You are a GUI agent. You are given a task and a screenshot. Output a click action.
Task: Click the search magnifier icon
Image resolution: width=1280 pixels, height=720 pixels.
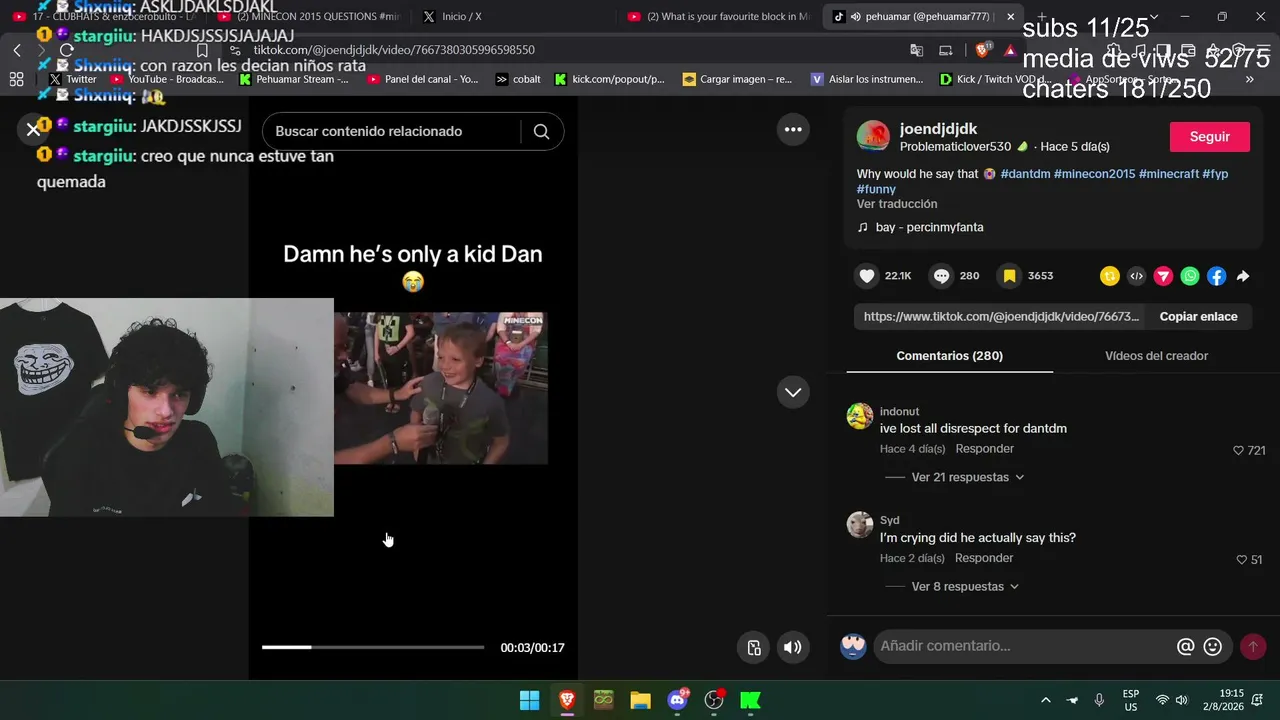[x=541, y=131]
